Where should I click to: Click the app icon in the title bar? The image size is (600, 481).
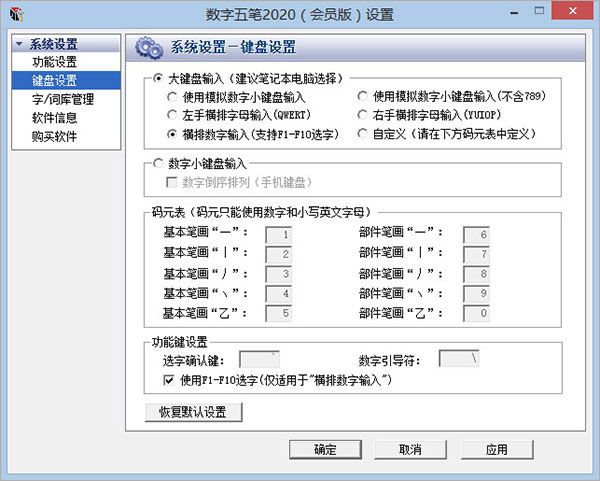click(x=17, y=14)
